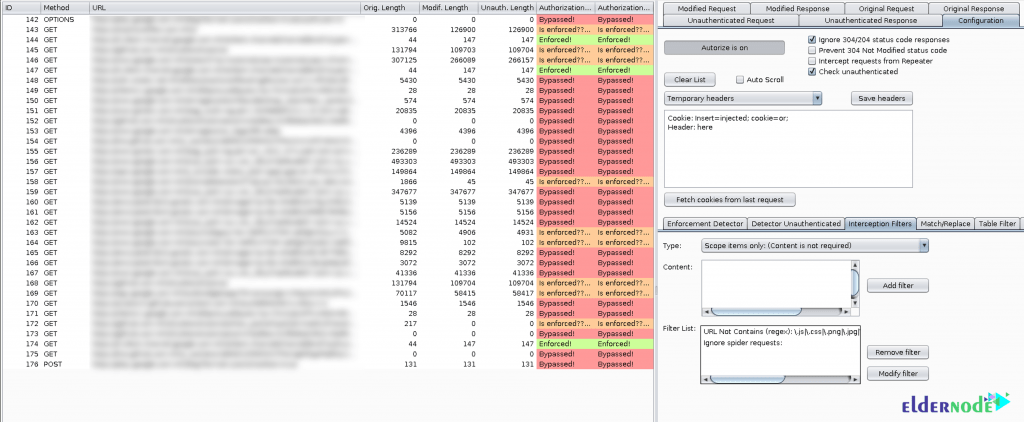
Task: Show the Original Response tab
Action: [973, 8]
